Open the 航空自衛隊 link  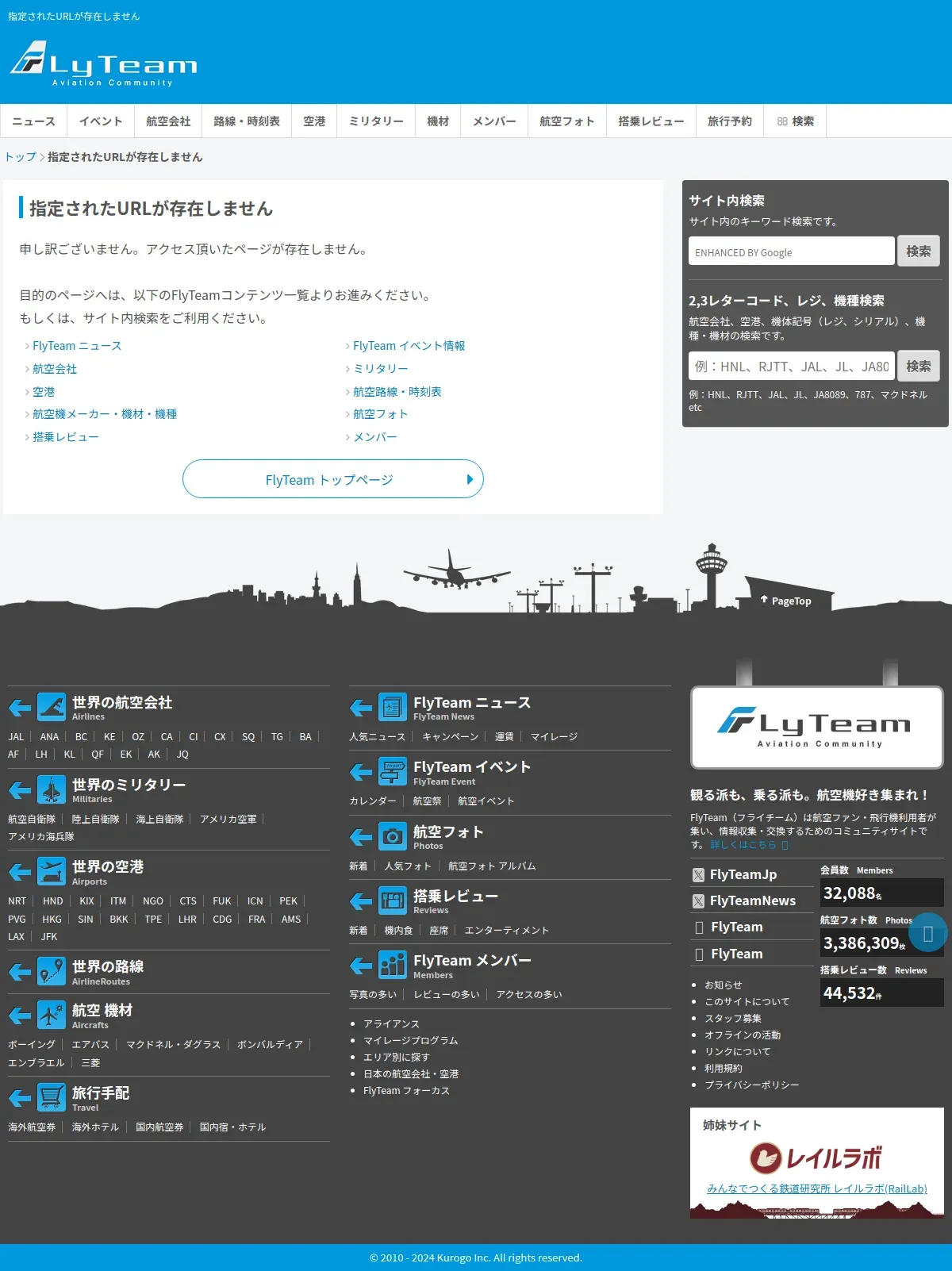pyautogui.click(x=32, y=820)
